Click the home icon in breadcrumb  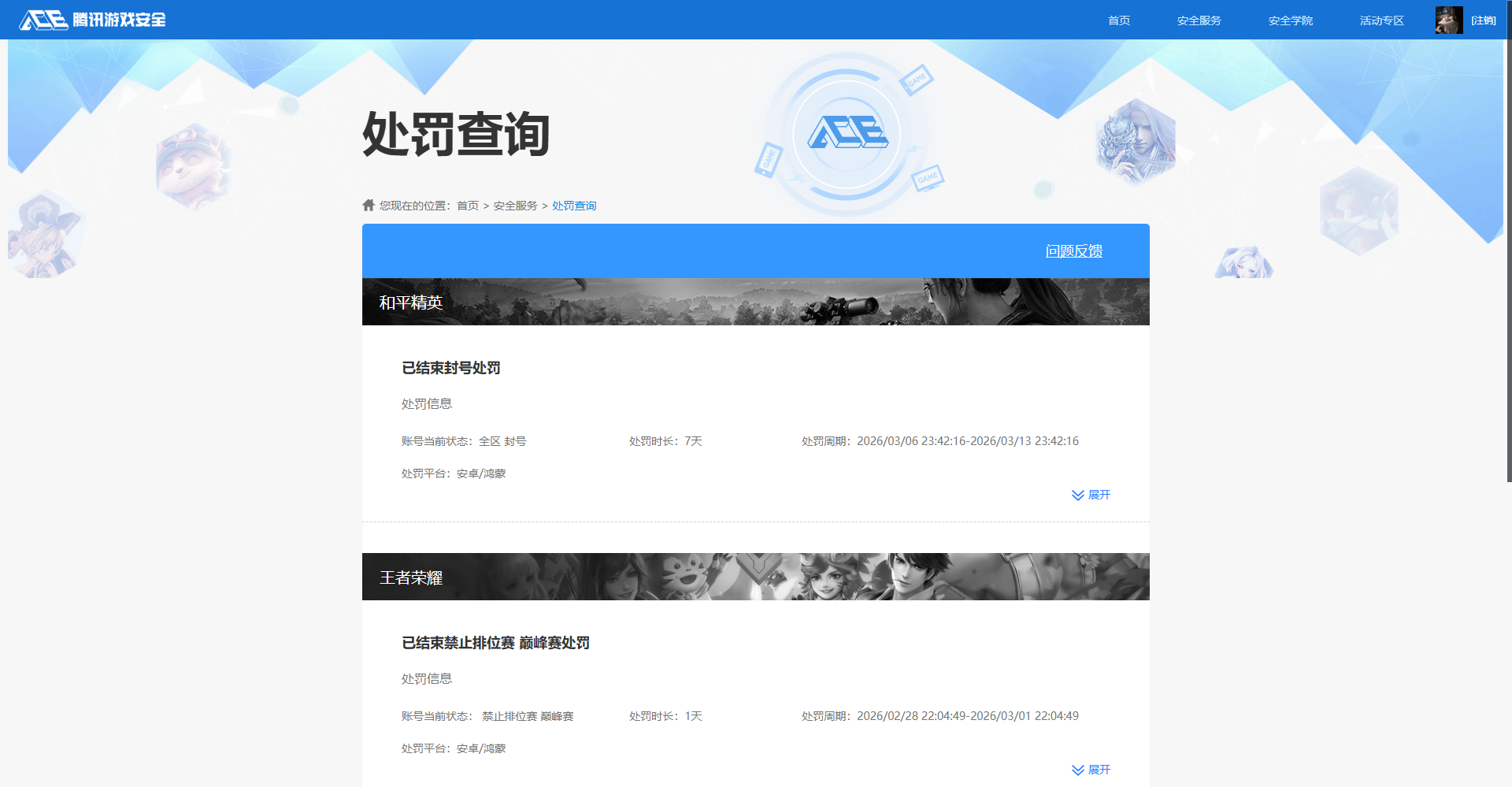pyautogui.click(x=369, y=205)
